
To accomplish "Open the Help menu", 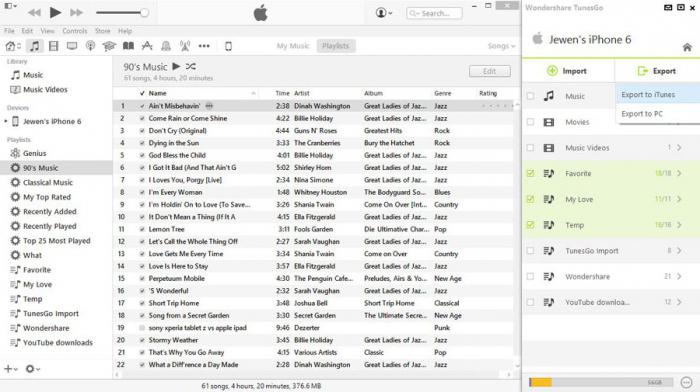I will pos(125,31).
